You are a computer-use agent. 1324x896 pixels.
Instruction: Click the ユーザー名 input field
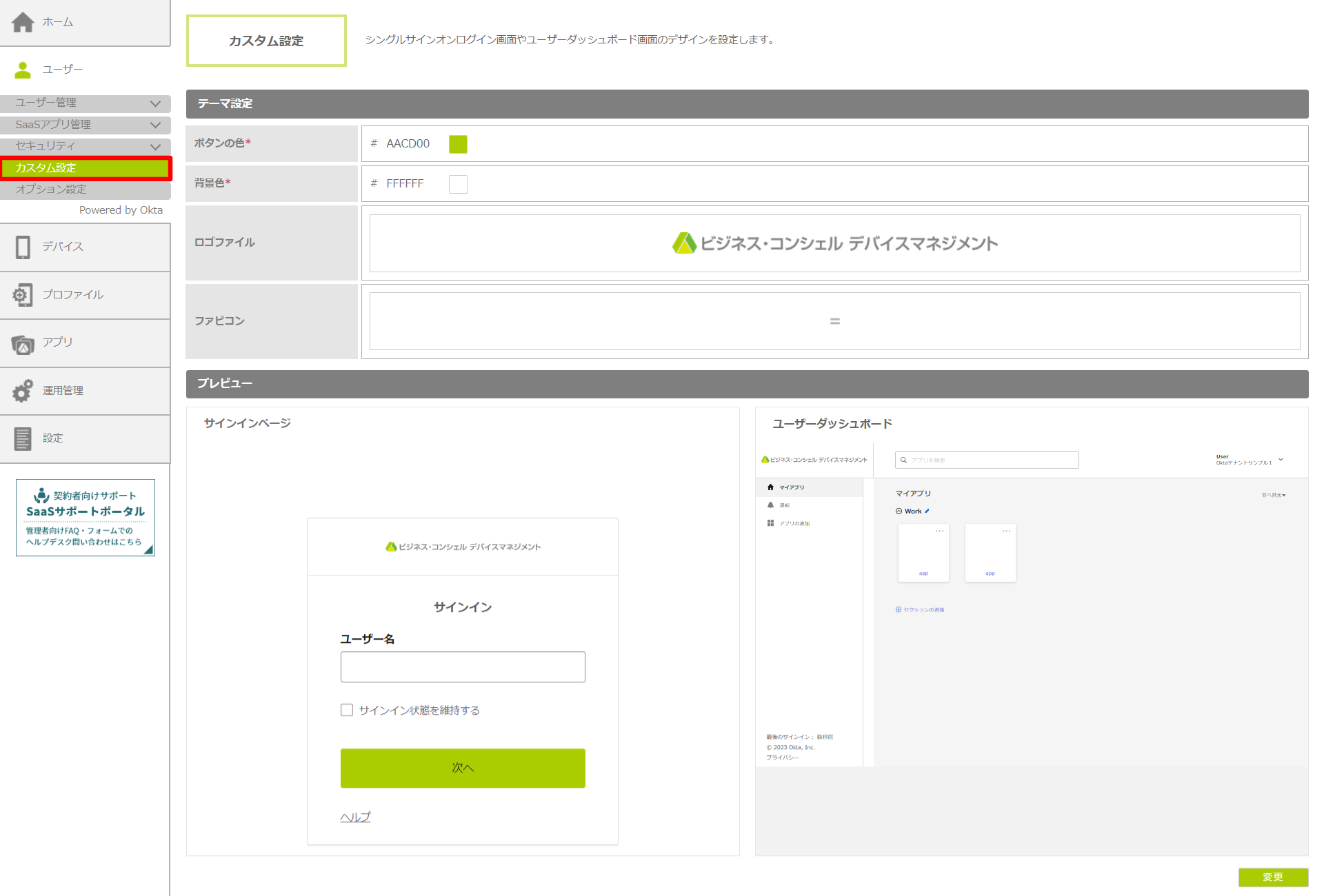(x=463, y=667)
